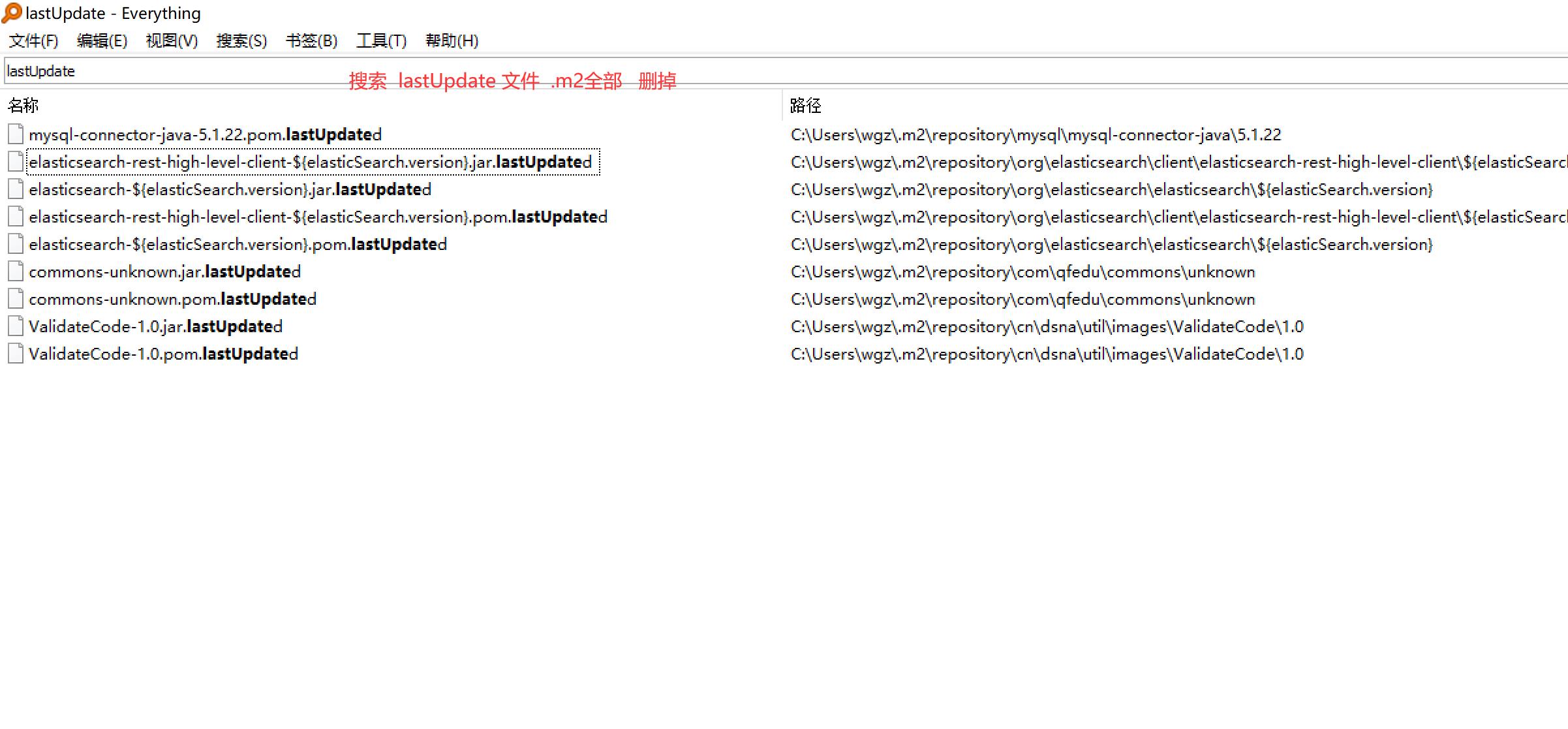Open the 文件(F) menu
The height and width of the screenshot is (729, 1568).
click(33, 41)
